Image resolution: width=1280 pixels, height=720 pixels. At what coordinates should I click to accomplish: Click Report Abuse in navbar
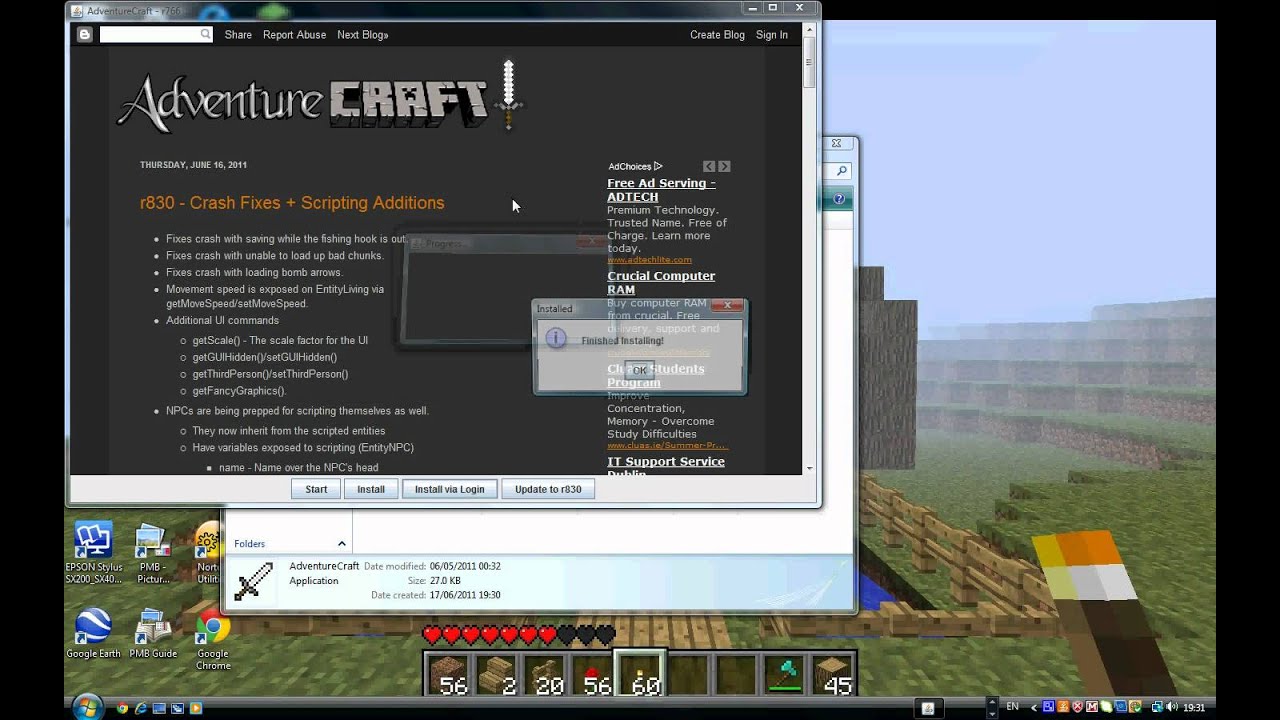pos(294,35)
